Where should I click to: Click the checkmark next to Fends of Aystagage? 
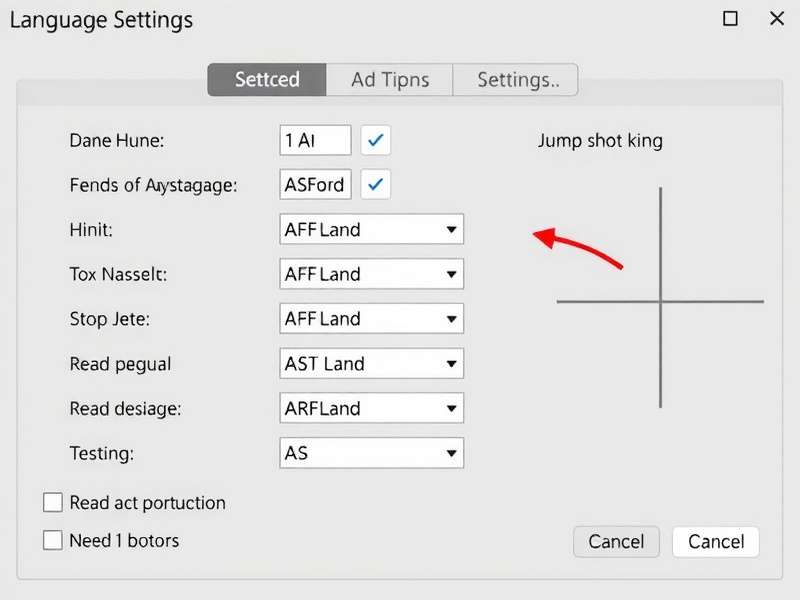click(x=375, y=185)
